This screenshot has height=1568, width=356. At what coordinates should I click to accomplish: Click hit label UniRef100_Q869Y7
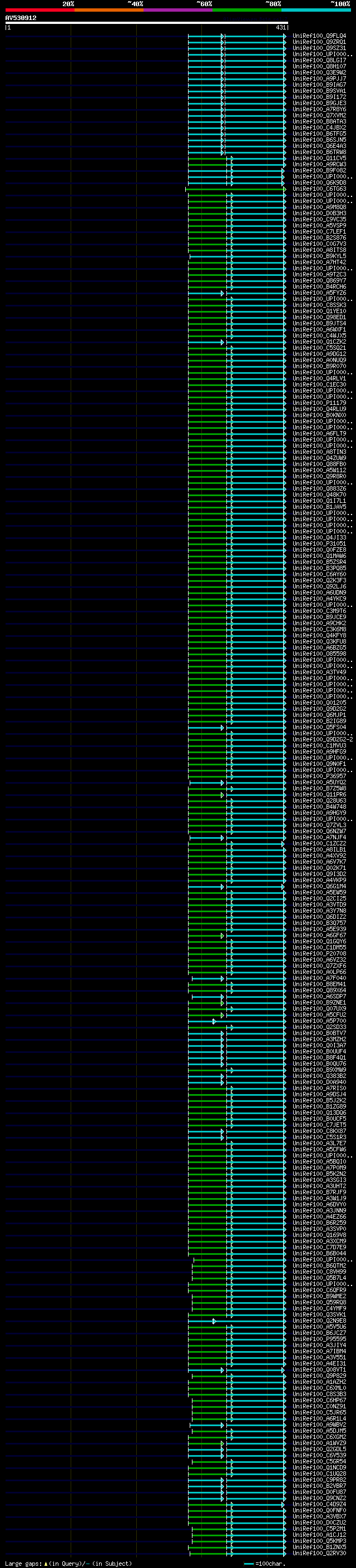[x=319, y=280]
